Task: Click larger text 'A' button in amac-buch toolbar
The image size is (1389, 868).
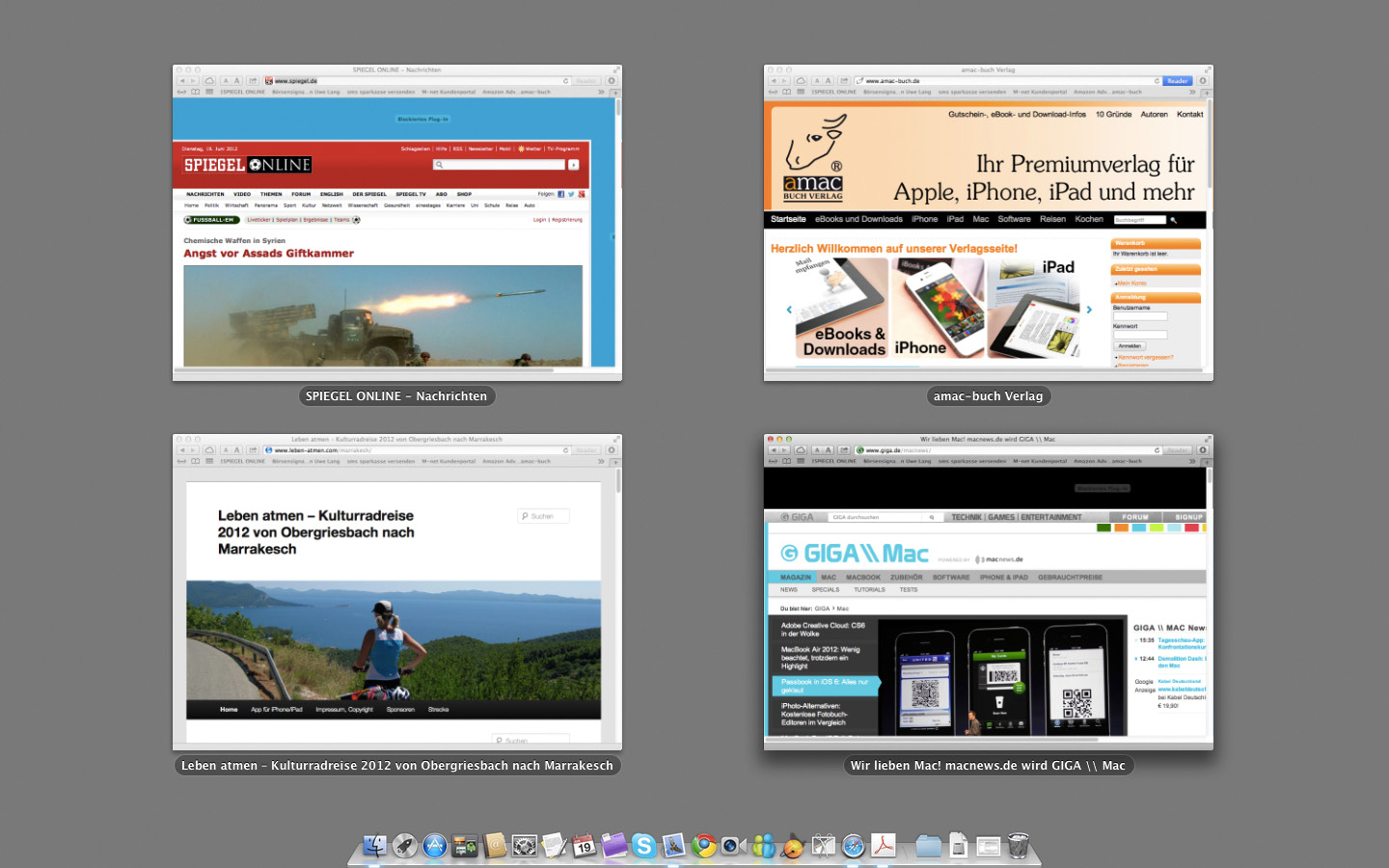Action: [x=828, y=81]
